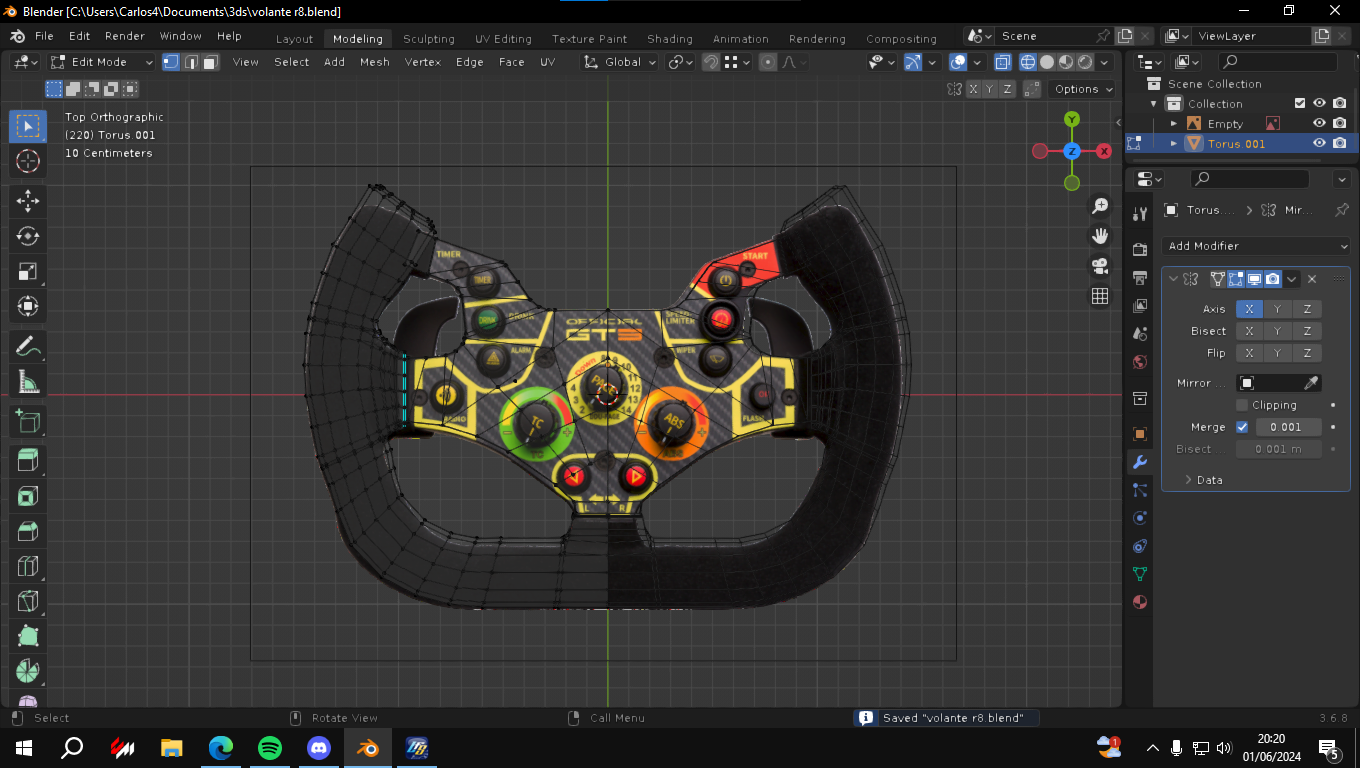This screenshot has height=768, width=1360.
Task: Activate the Move tool
Action: [x=28, y=201]
